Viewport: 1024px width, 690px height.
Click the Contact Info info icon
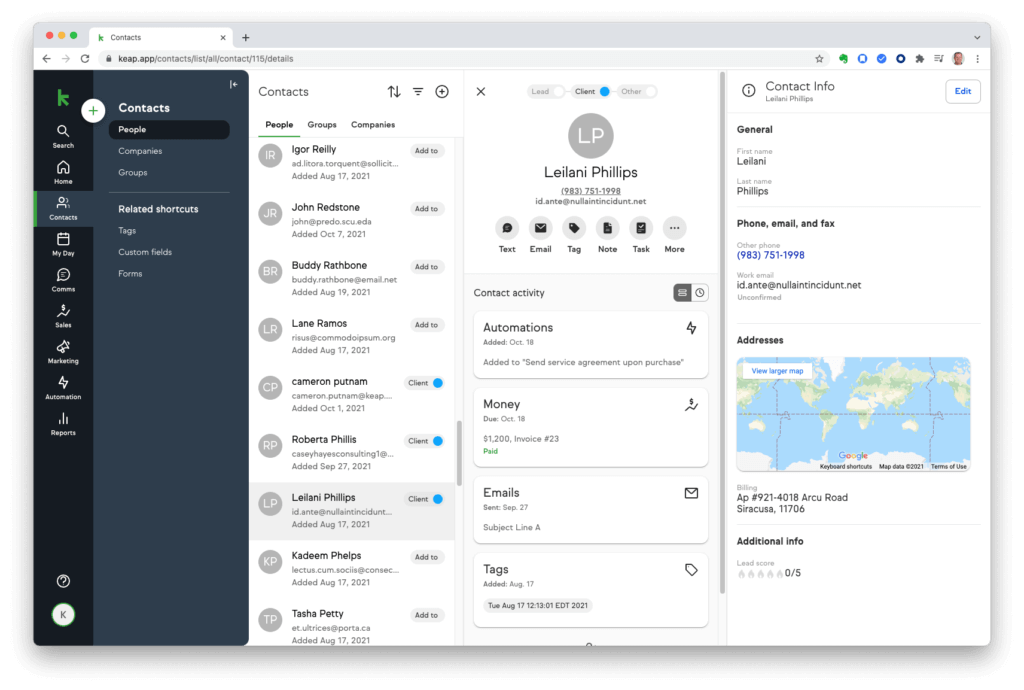748,91
